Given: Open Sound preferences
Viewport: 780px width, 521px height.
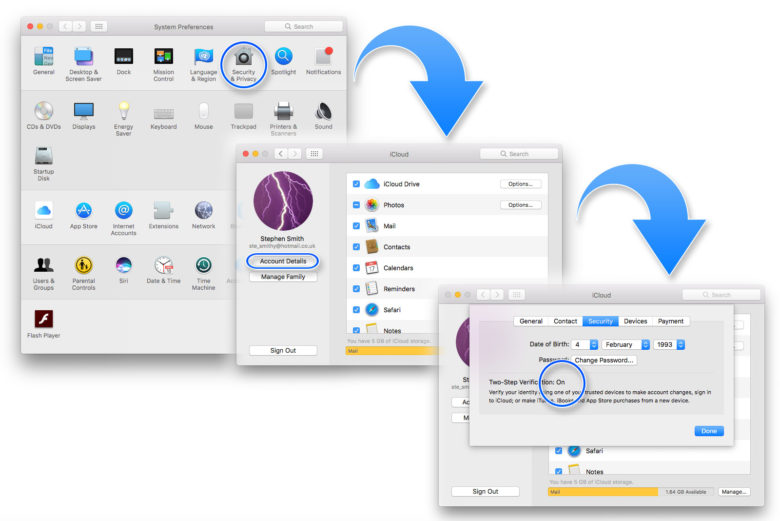Looking at the screenshot, I should coord(323,110).
